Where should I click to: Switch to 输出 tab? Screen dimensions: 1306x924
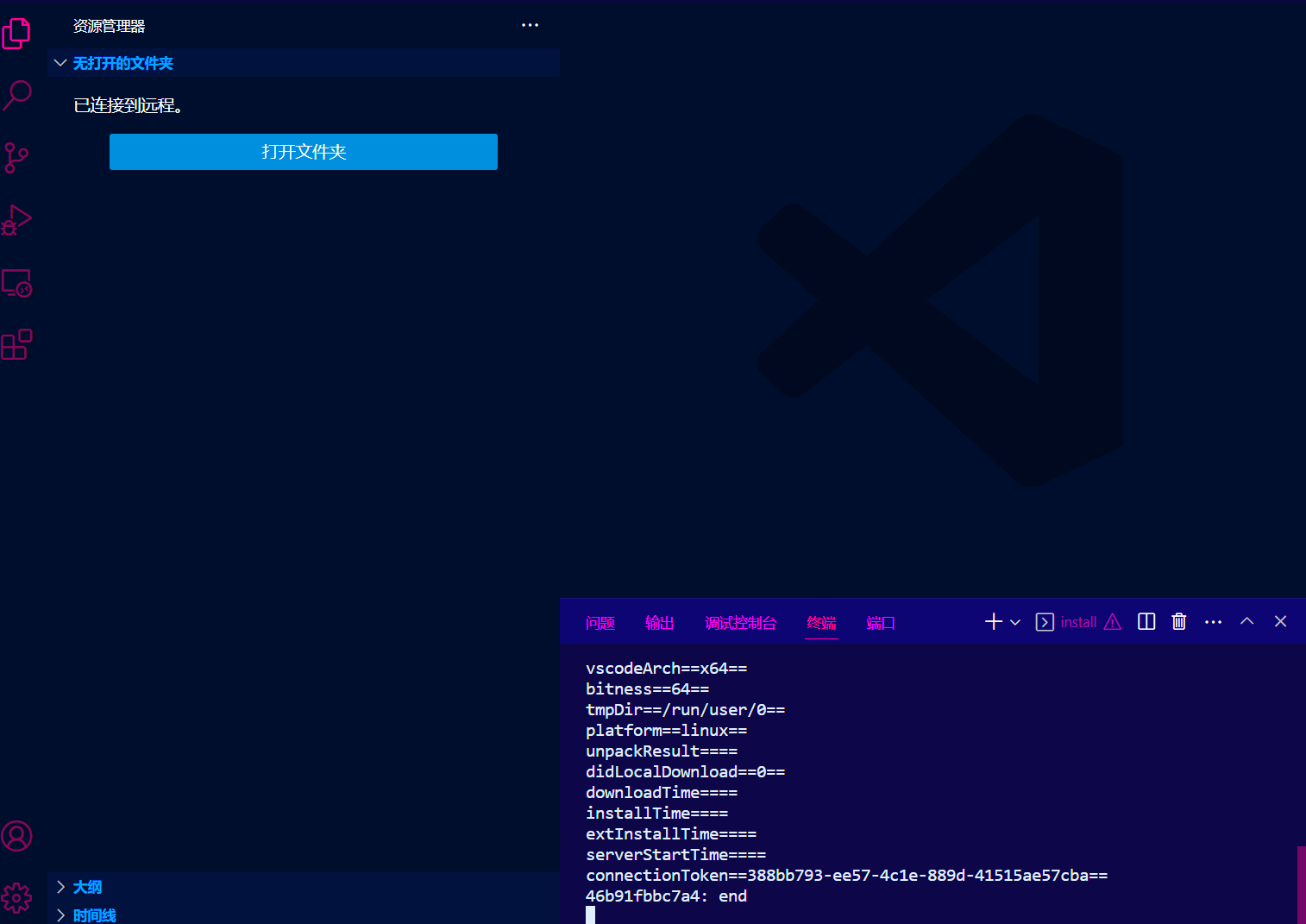coord(659,623)
